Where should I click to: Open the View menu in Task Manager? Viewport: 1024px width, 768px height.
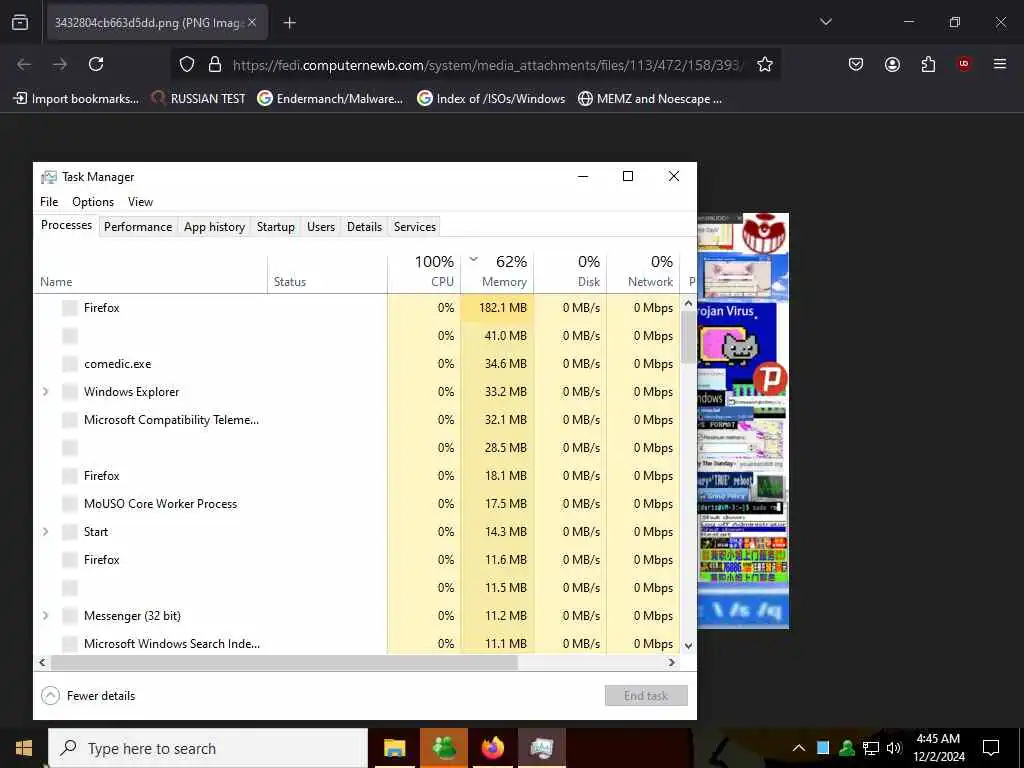point(140,202)
